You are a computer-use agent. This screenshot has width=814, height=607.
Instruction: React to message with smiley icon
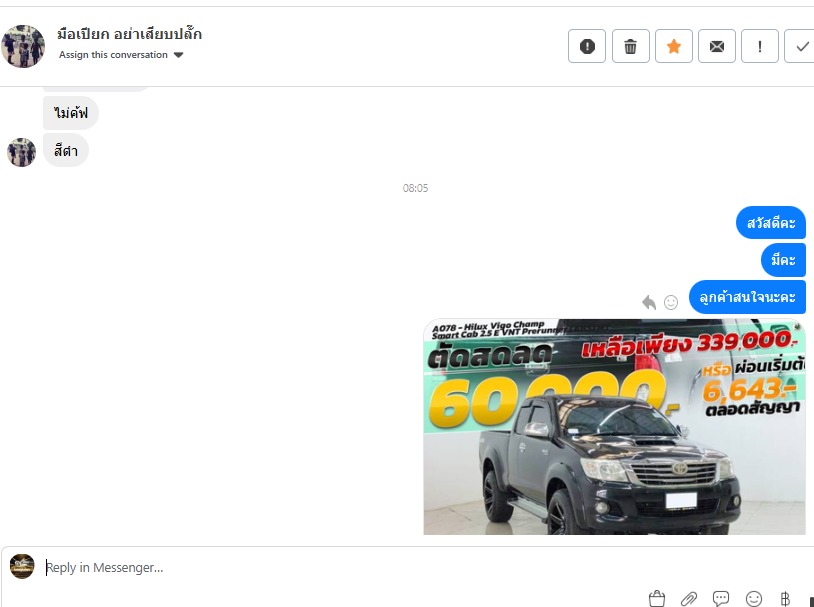pos(671,302)
